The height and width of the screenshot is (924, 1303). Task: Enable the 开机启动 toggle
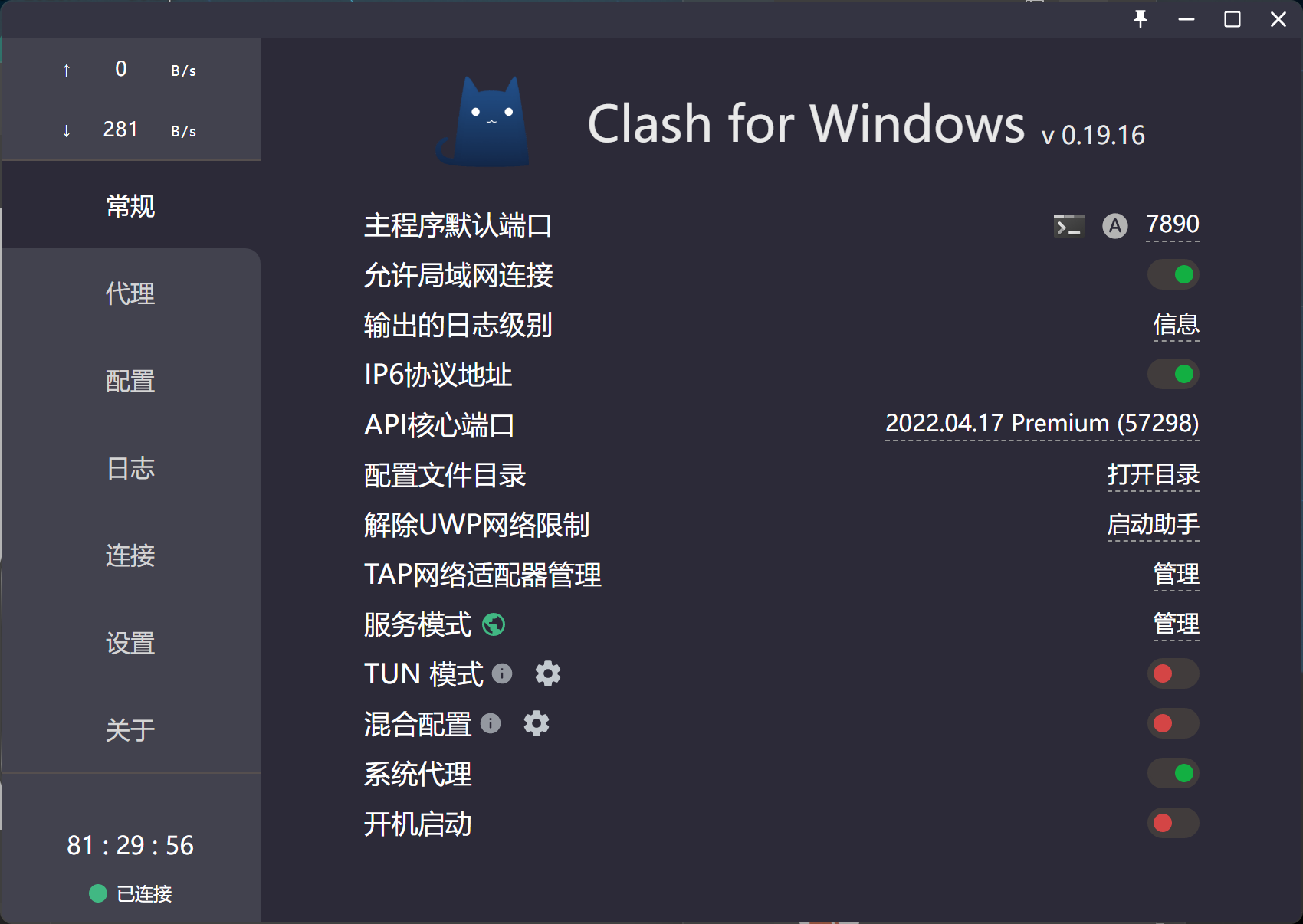1173,824
